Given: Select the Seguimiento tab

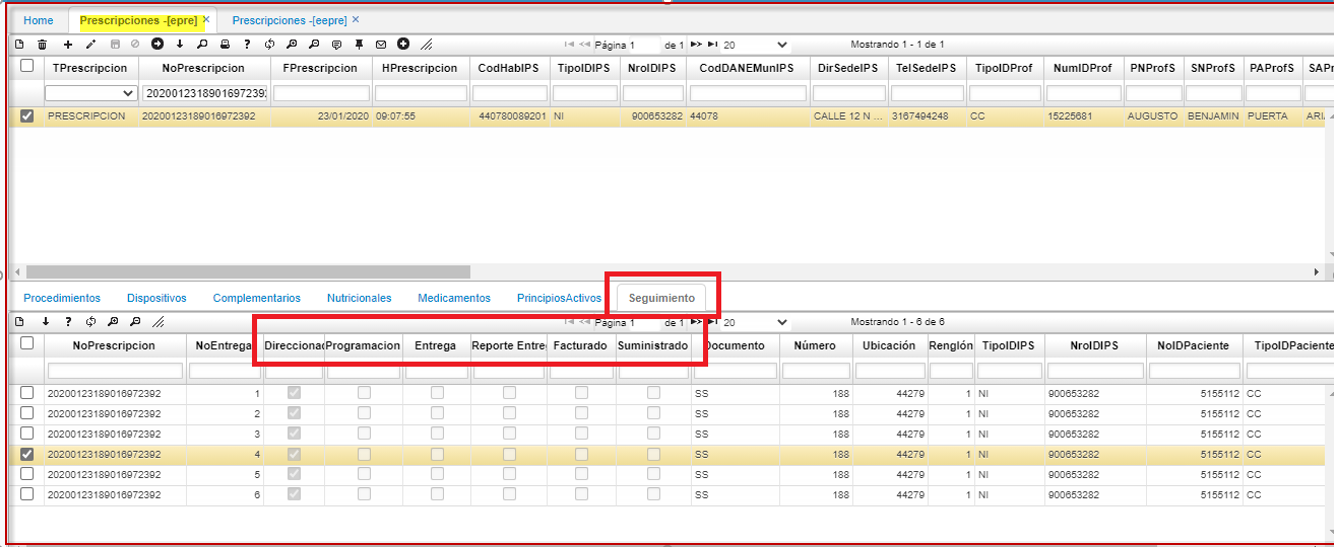Looking at the screenshot, I should 662,298.
